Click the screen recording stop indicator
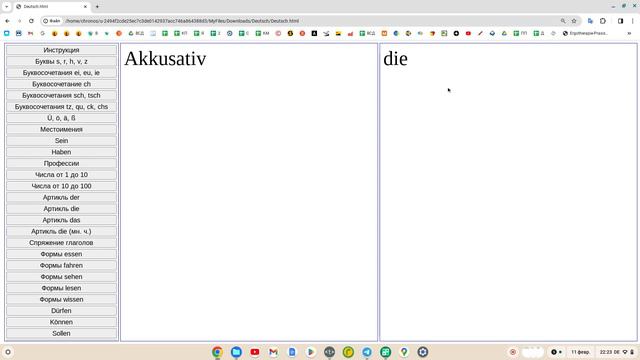The image size is (640, 360). (513, 352)
